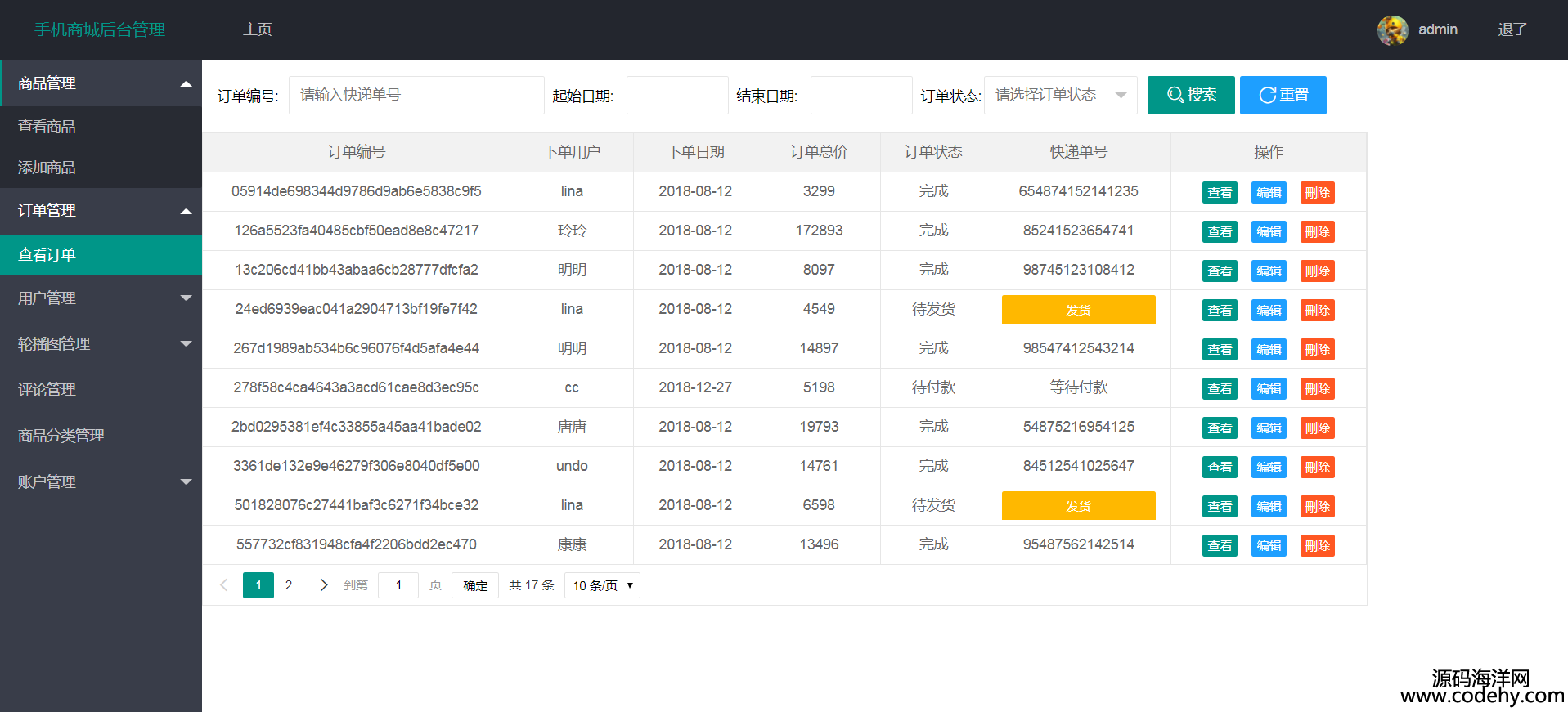Click 发货 button for order 501828076c27

1078,506
